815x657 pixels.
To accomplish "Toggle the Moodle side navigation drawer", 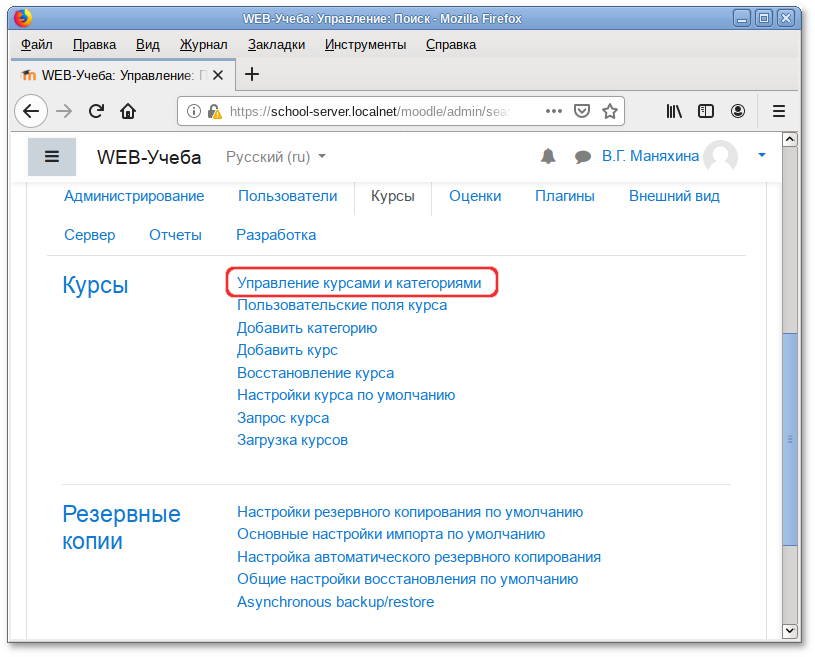I will (x=52, y=156).
